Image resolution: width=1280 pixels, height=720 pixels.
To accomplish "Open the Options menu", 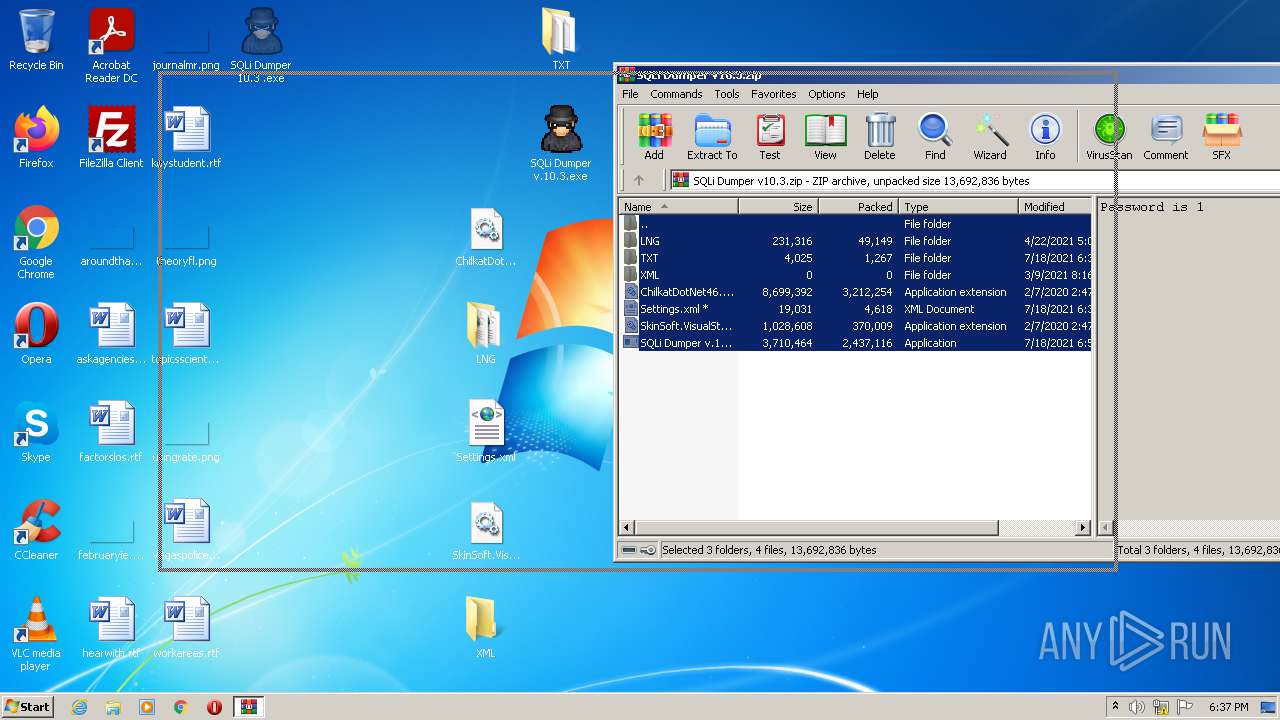I will click(827, 94).
